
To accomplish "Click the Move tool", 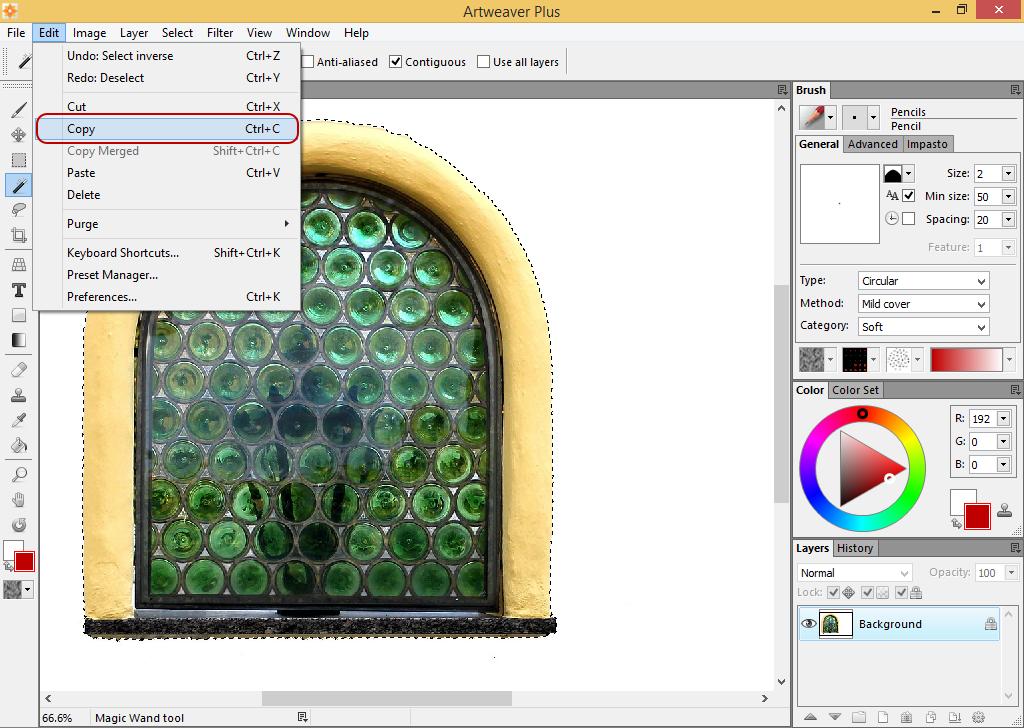I will click(x=19, y=135).
